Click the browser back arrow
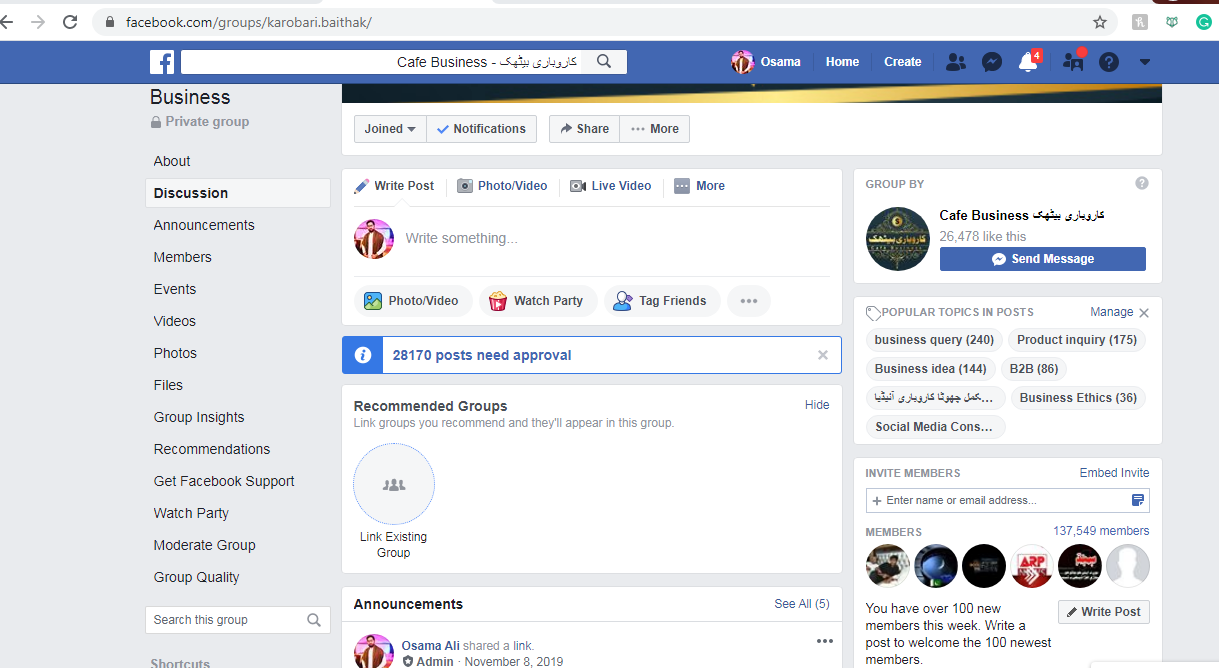Screen dimensions: 1219x668 (x=8, y=22)
